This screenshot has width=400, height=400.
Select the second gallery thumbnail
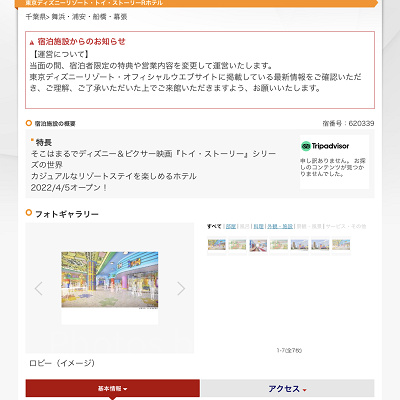pyautogui.click(x=237, y=245)
